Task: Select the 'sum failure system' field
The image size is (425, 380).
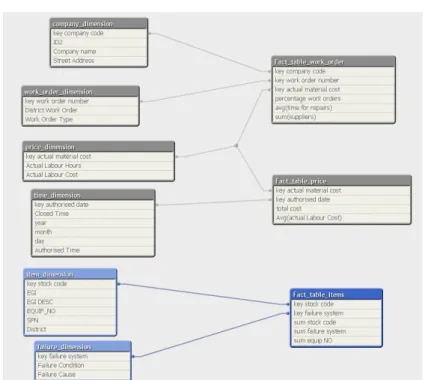Action: coord(336,331)
